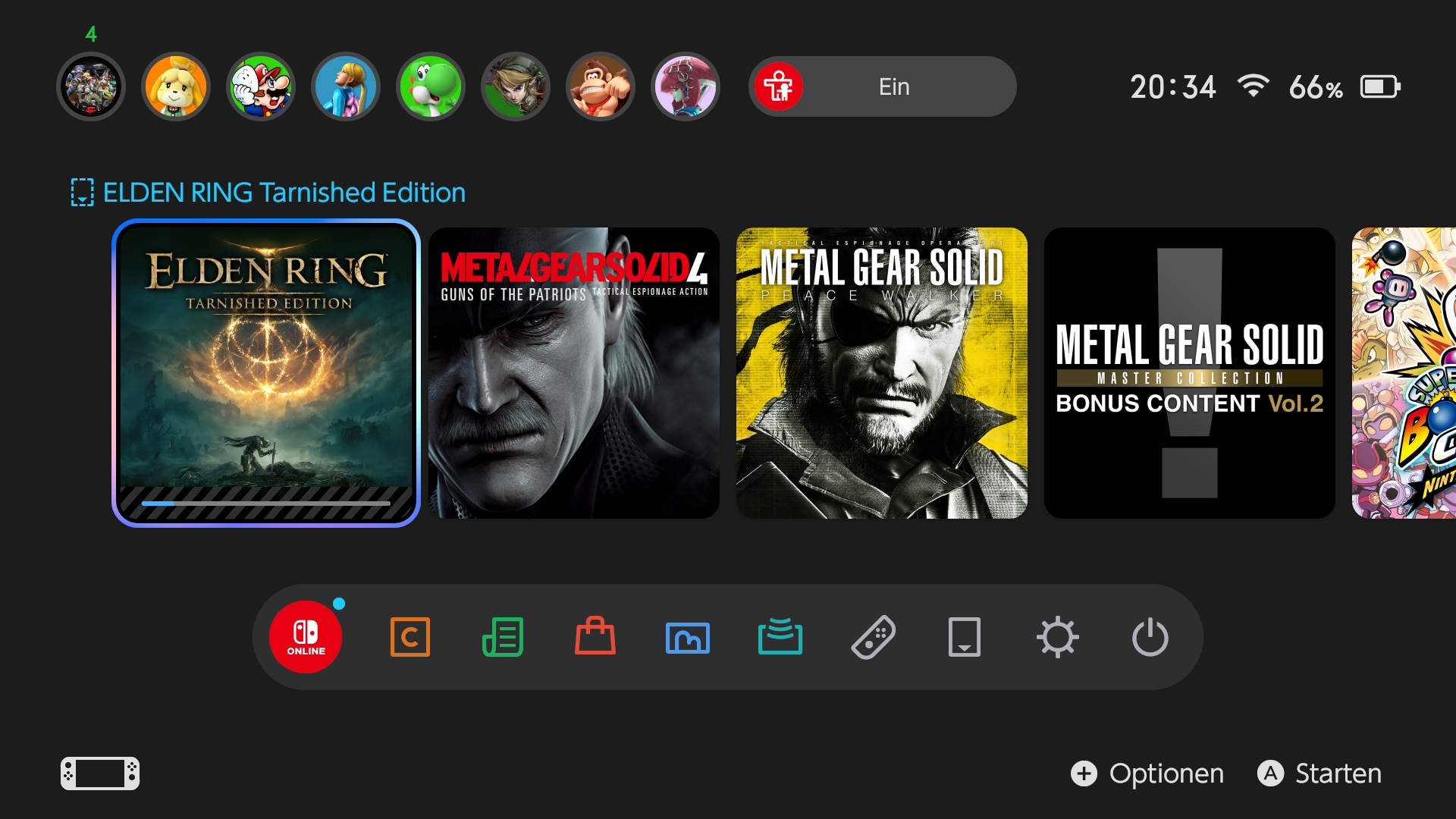Select Master Collection Bonus Content Vol.2 tile
This screenshot has height=819, width=1456.
[1190, 373]
